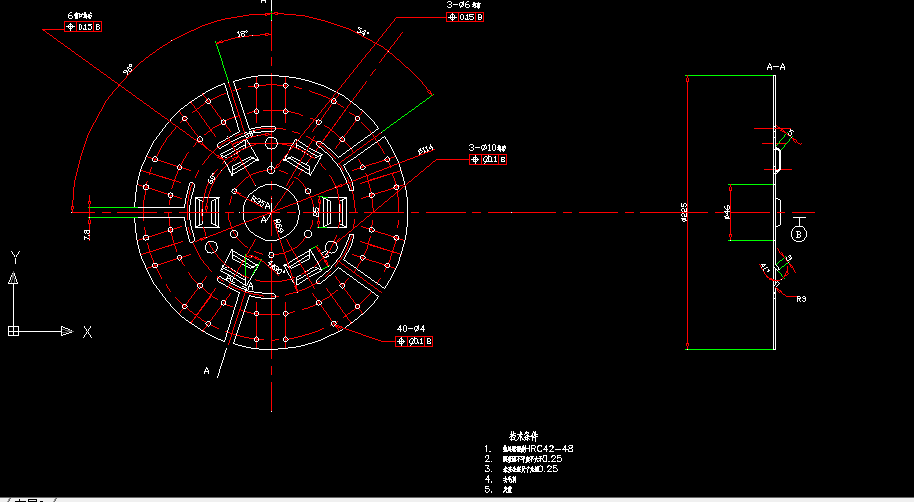Select the Y axis label
Image resolution: width=914 pixels, height=502 pixels.
click(16, 258)
